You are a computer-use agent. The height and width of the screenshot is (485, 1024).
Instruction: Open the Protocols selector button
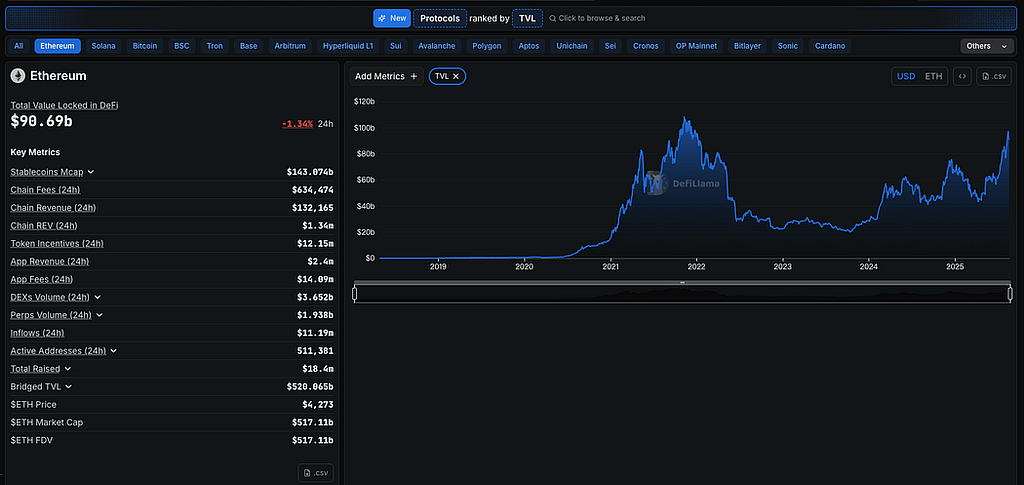click(x=440, y=18)
